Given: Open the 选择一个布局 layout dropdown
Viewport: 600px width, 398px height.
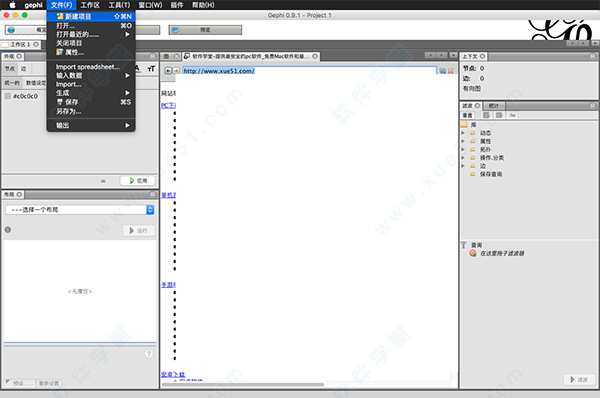Looking at the screenshot, I should click(x=80, y=210).
